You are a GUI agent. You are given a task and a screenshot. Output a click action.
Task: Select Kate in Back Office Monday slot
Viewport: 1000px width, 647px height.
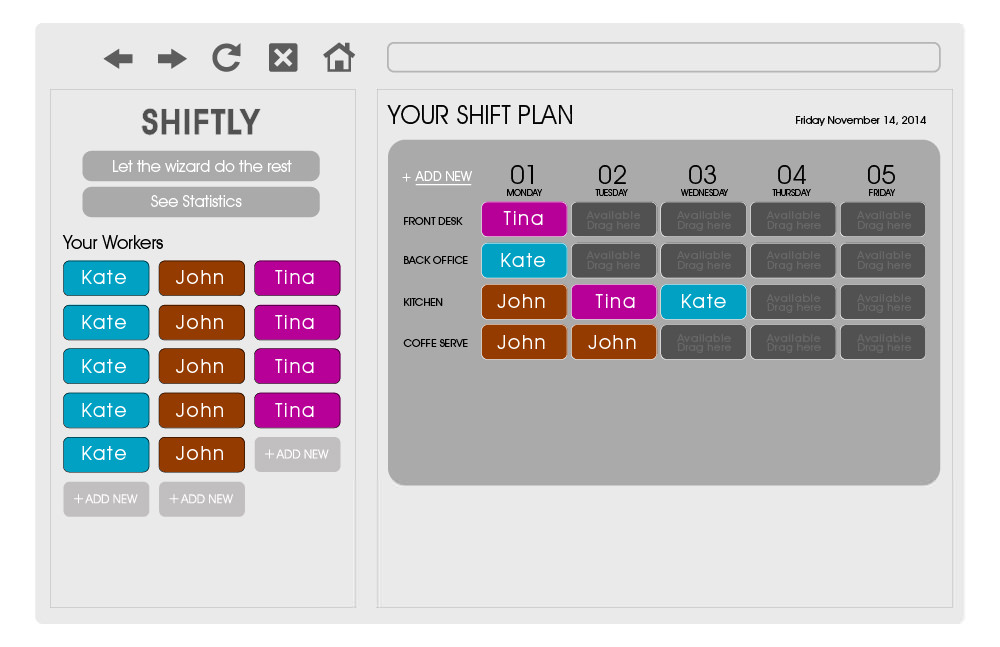[x=524, y=260]
